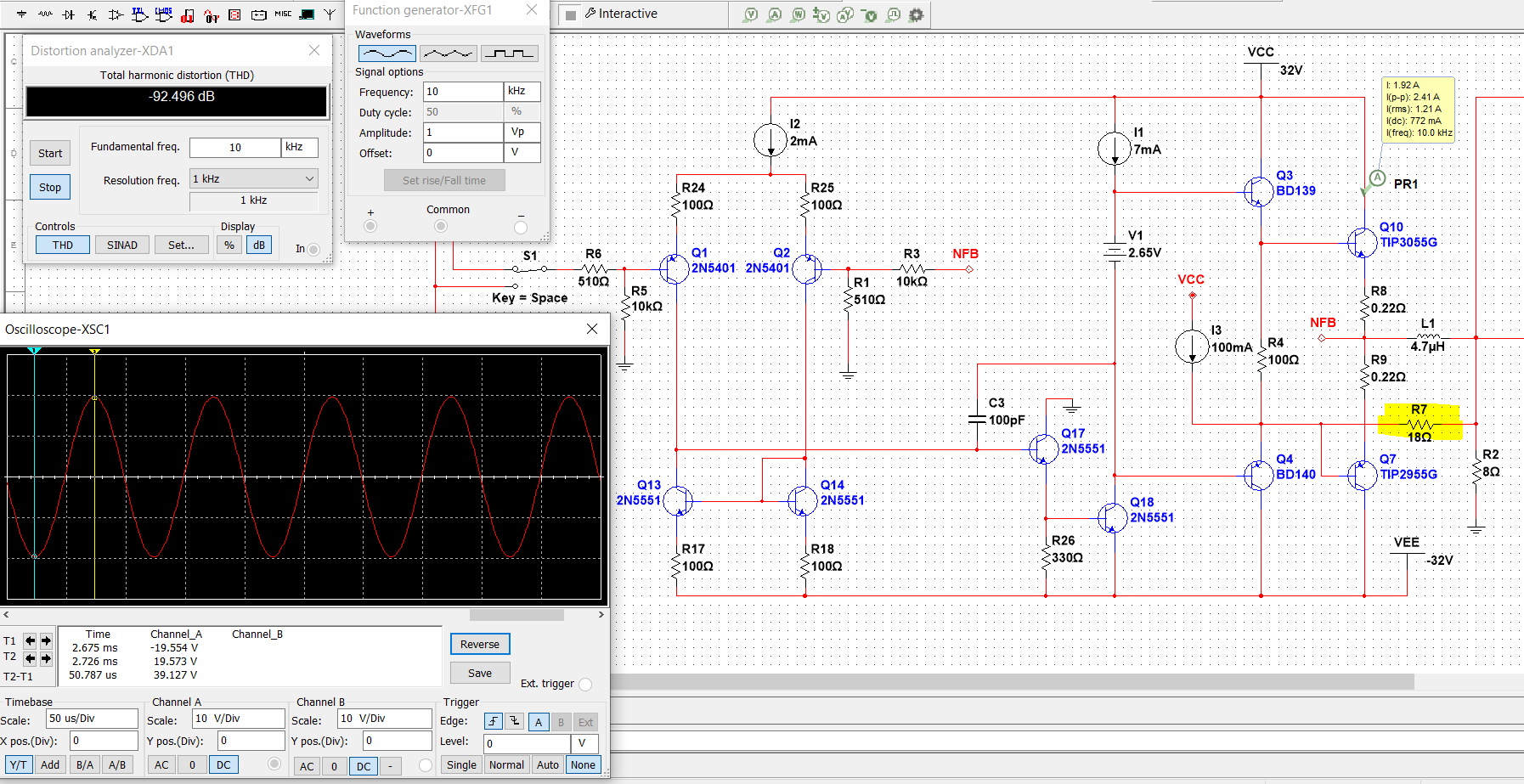Switch distortion analyzer to SINAD
The image size is (1524, 784).
[122, 245]
